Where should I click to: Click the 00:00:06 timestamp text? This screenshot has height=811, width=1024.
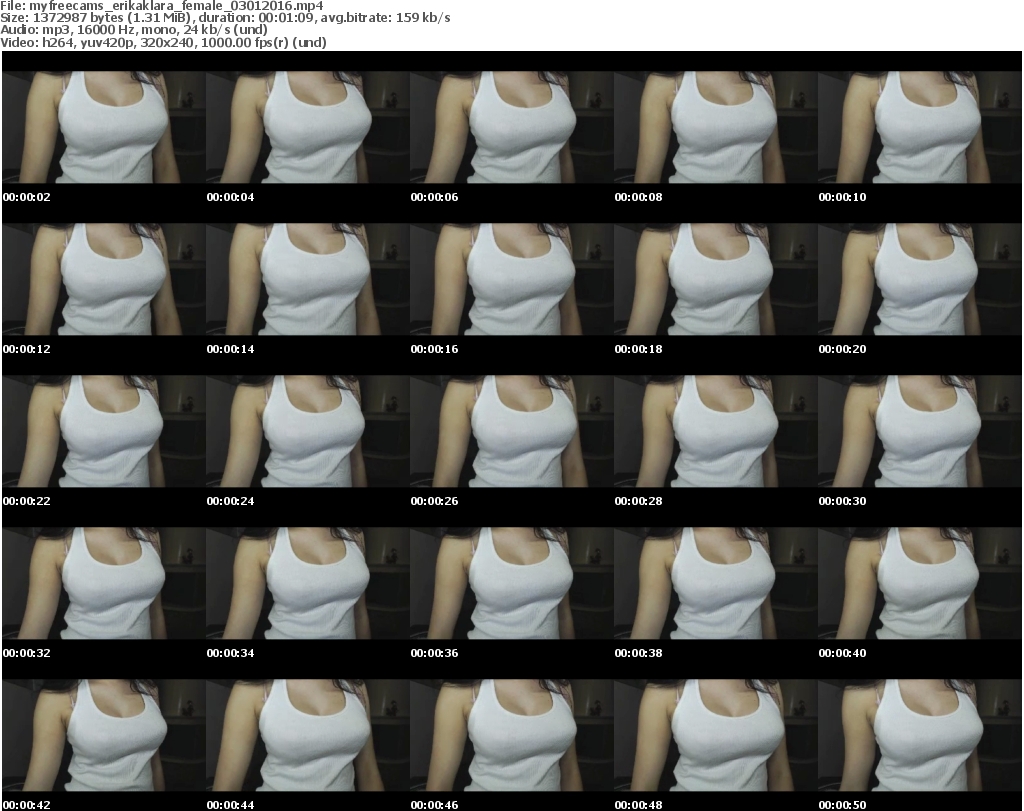pyautogui.click(x=434, y=197)
